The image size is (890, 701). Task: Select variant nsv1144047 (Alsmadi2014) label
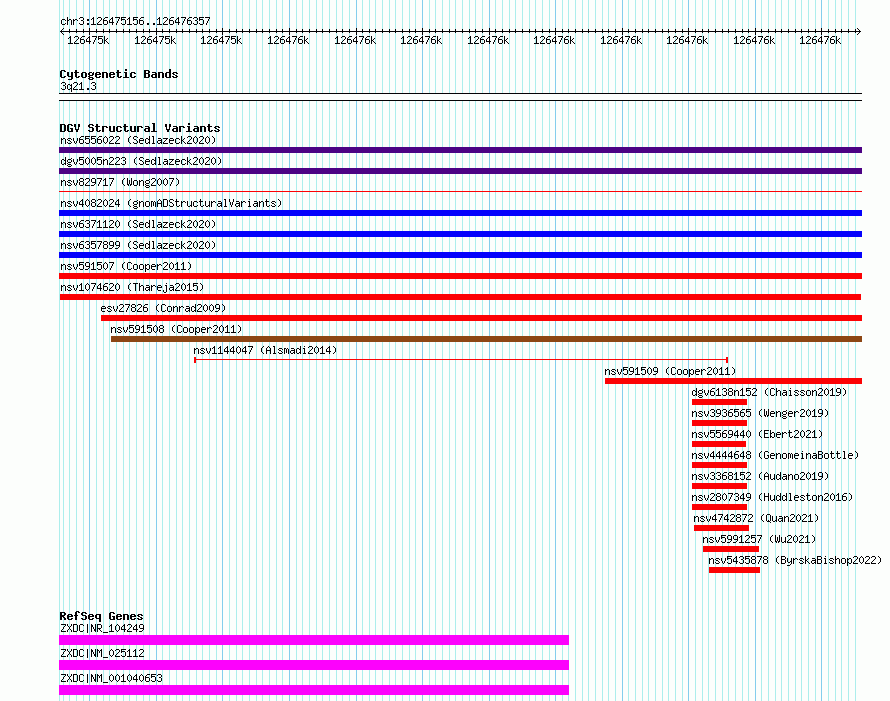[265, 350]
